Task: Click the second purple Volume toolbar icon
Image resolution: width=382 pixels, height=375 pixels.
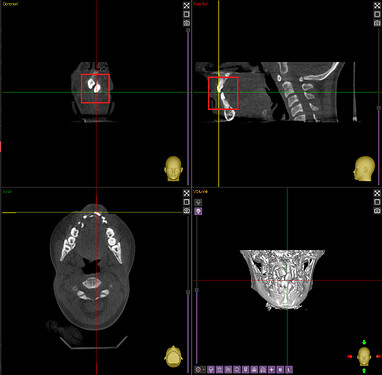Action: click(219, 369)
